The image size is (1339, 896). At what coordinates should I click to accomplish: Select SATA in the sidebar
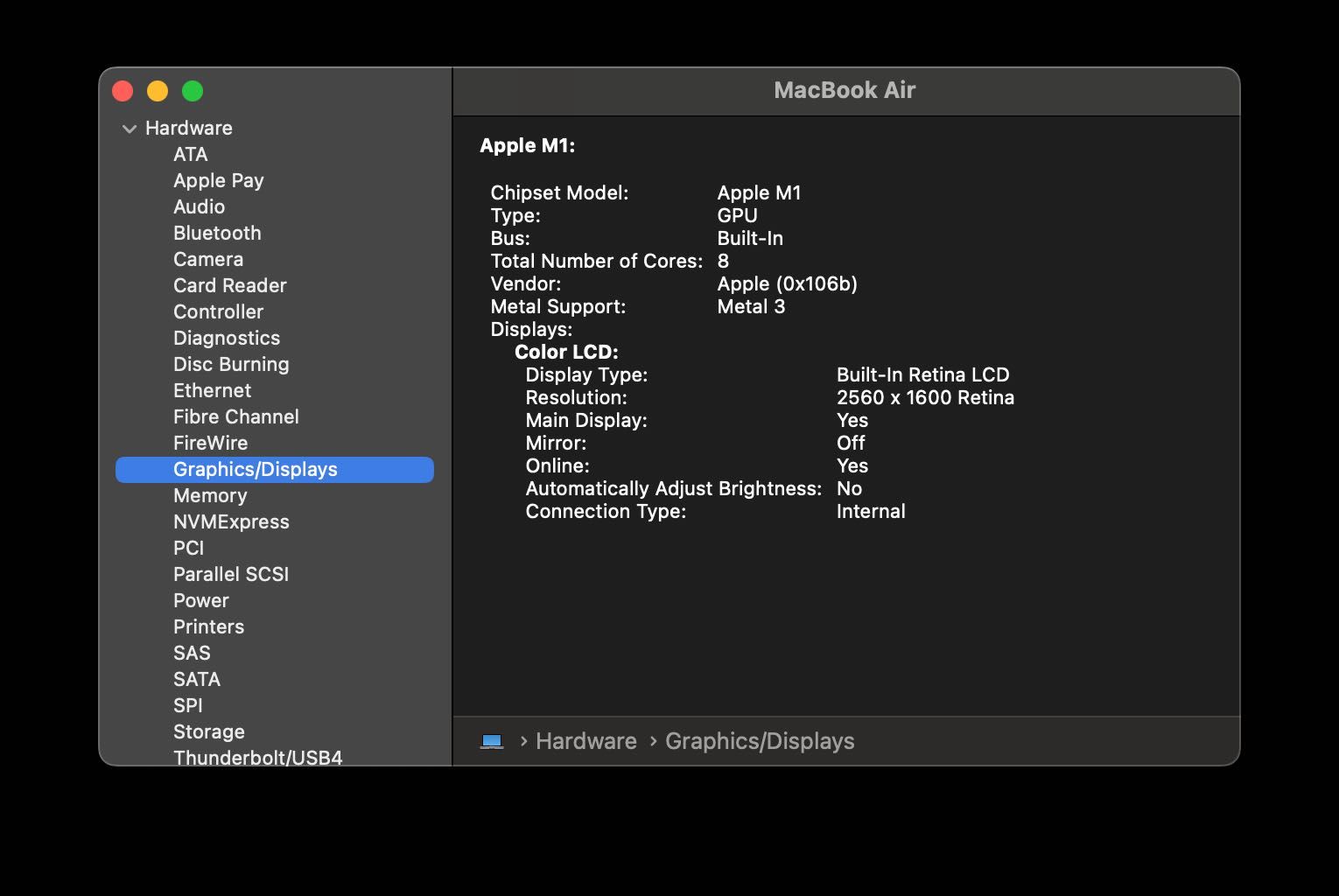click(196, 679)
